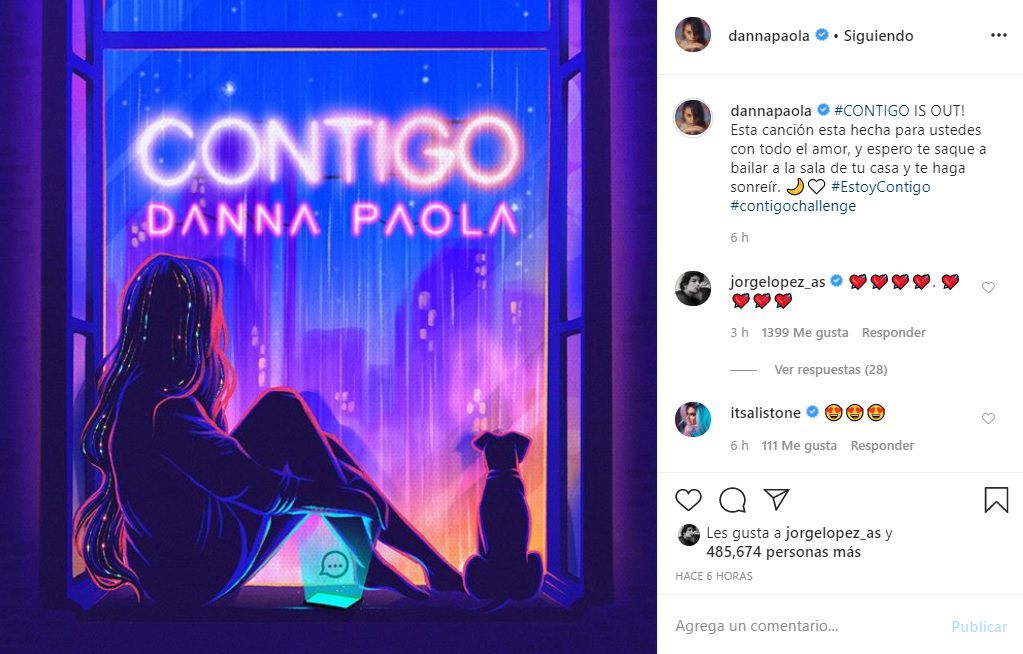Click the Contigo album cover image

tap(328, 327)
